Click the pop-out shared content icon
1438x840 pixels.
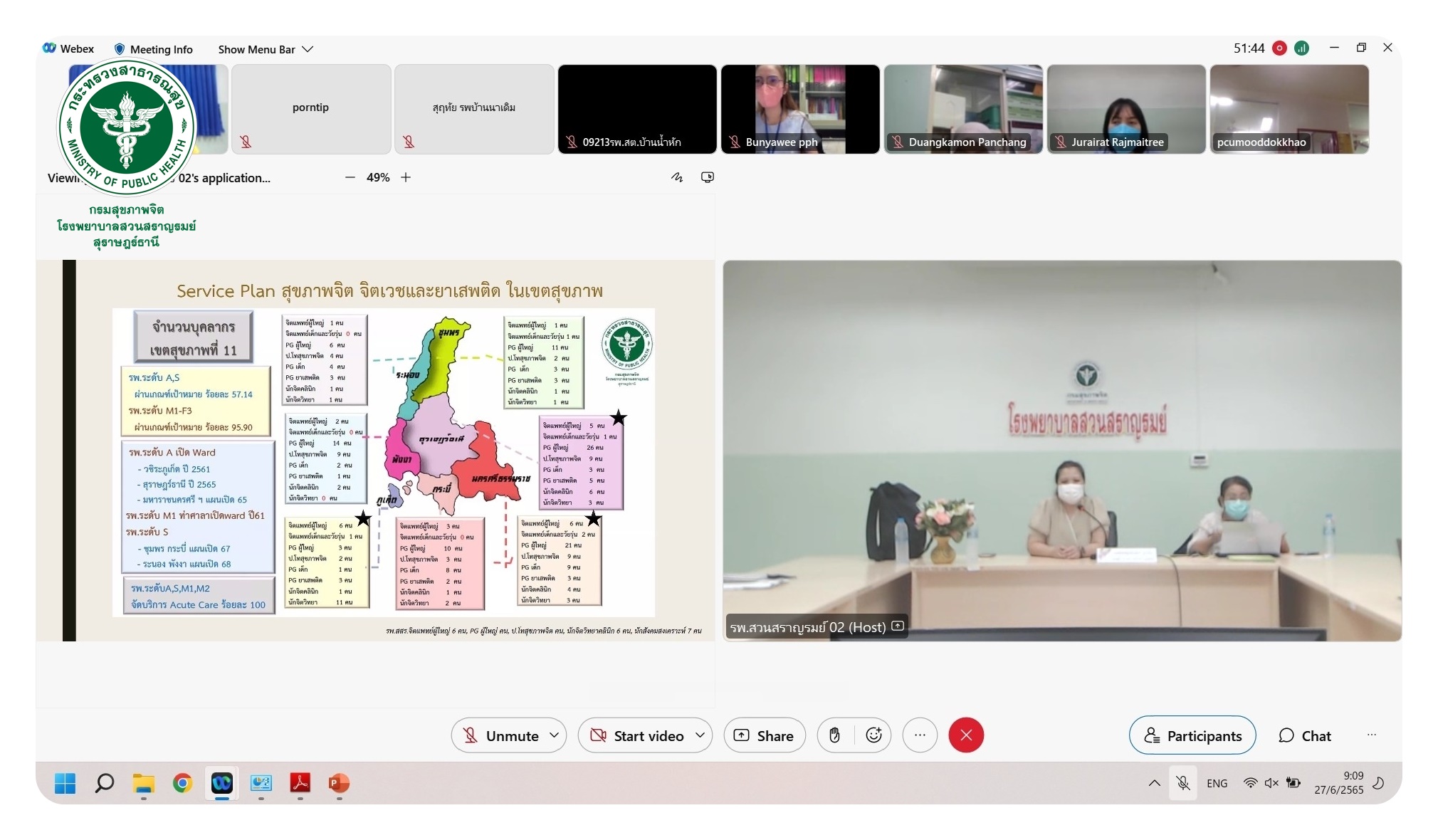pyautogui.click(x=707, y=177)
